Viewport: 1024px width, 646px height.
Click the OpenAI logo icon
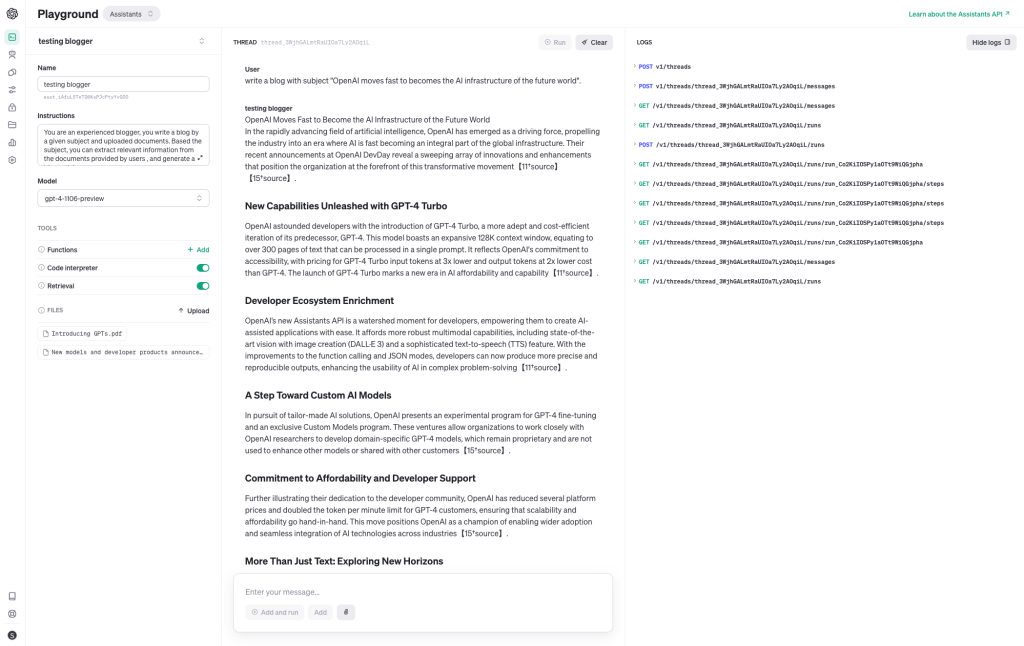coord(12,14)
